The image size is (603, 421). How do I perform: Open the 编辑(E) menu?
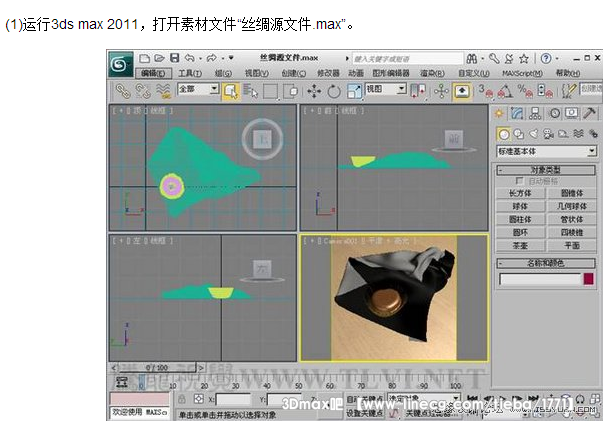pyautogui.click(x=154, y=73)
